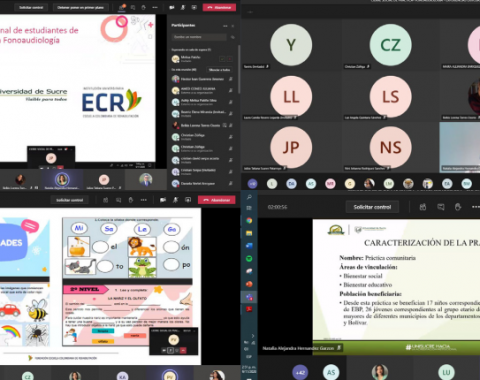This screenshot has width=480, height=380.
Task: Show hidden system tray icons chevron
Action: pyautogui.click(x=253, y=336)
